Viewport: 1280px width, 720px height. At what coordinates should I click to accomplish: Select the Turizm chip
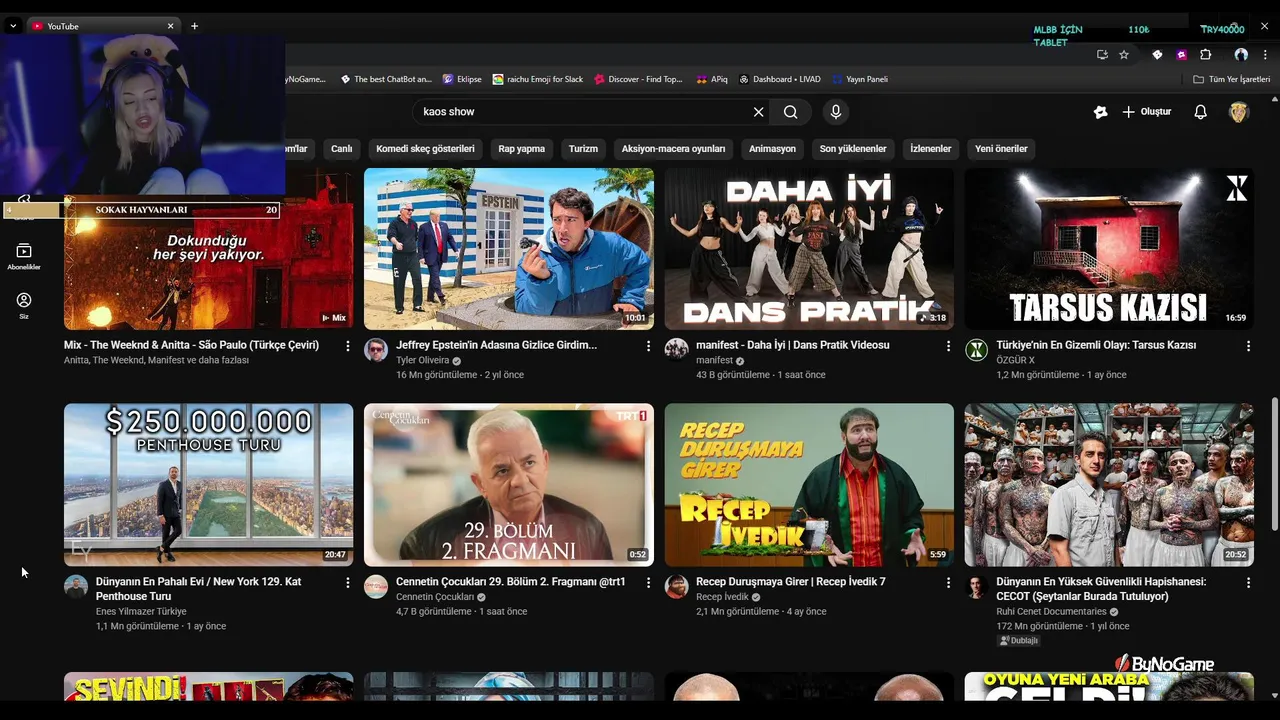[583, 149]
